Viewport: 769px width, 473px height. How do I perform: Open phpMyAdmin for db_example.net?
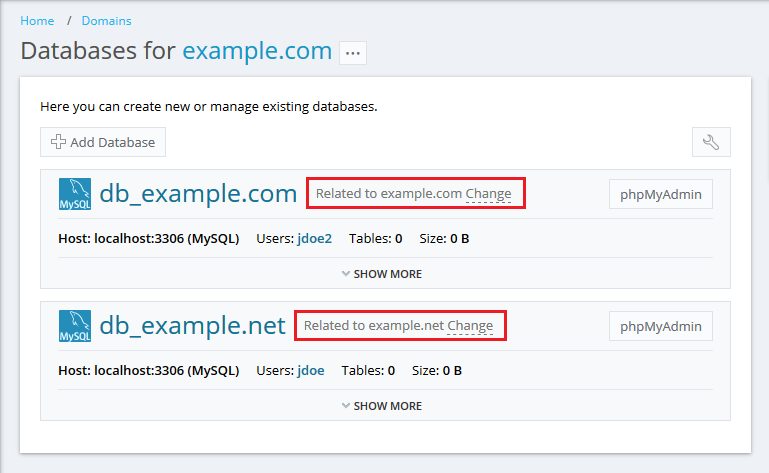[x=660, y=326]
